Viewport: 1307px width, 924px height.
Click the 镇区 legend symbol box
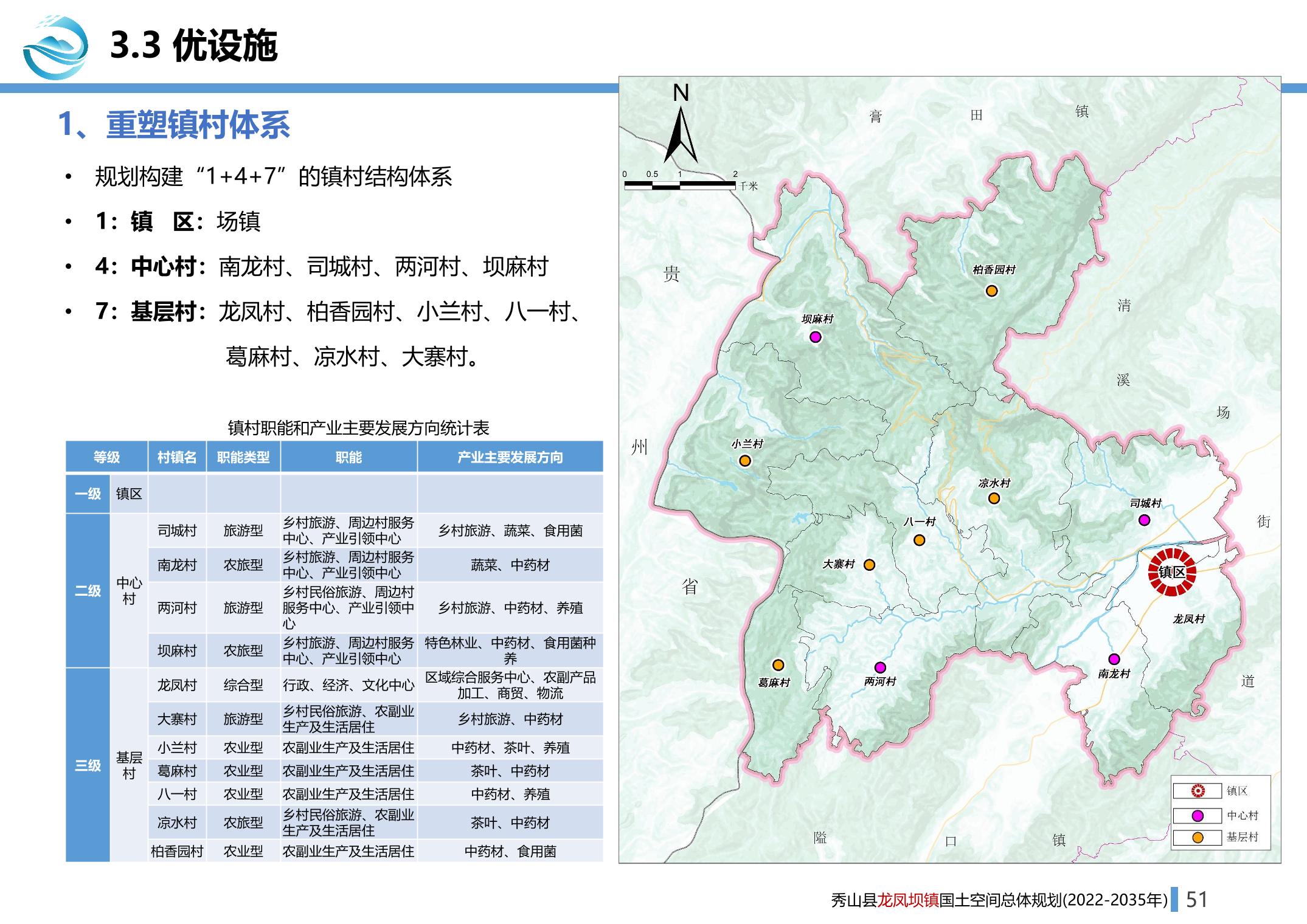[x=1197, y=791]
